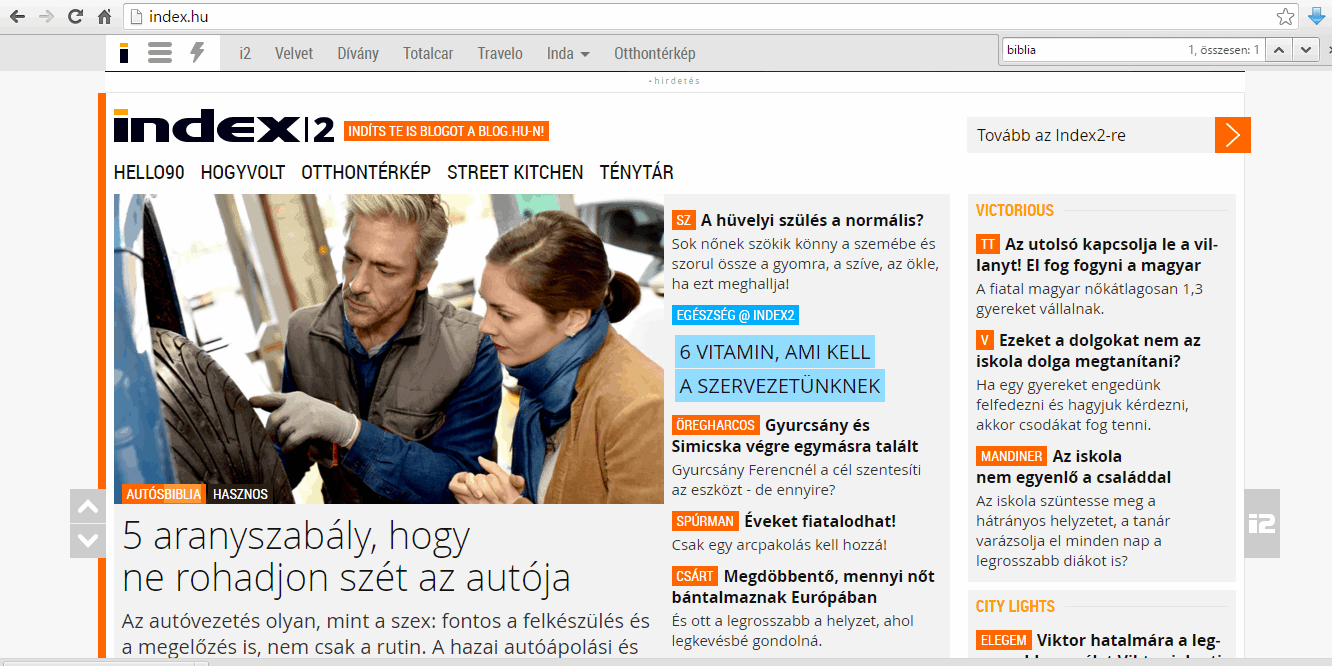This screenshot has width=1332, height=666.
Task: Click the orange Indíts te is blogot banner
Action: [x=447, y=131]
